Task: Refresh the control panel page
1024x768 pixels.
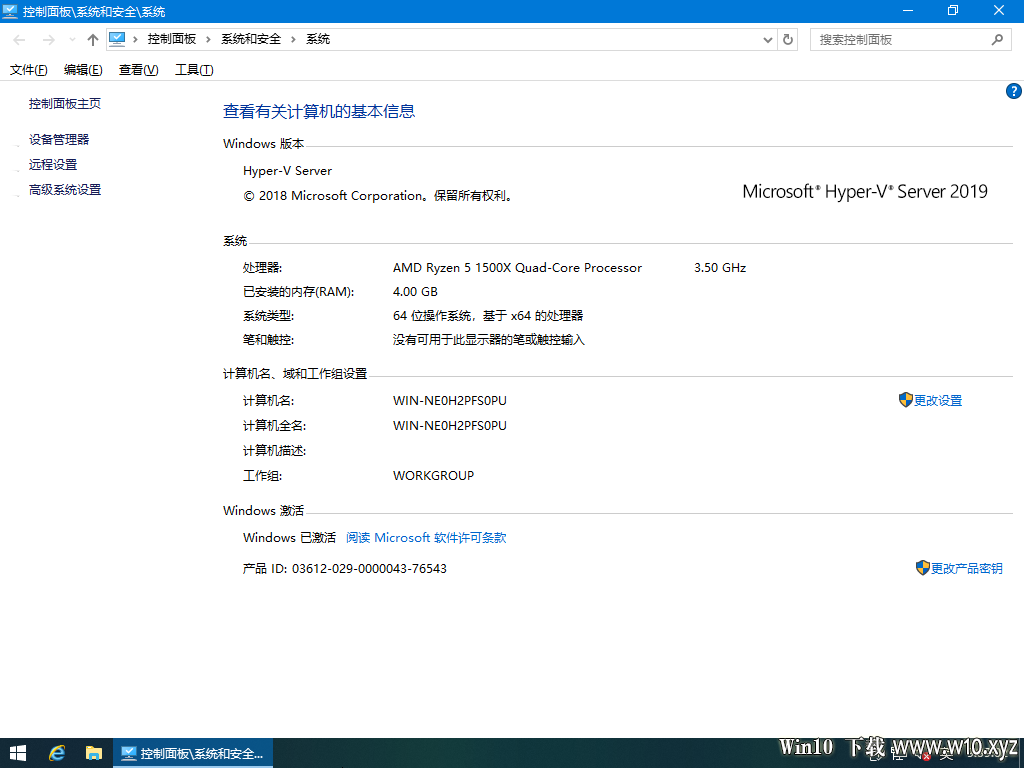Action: coord(788,40)
